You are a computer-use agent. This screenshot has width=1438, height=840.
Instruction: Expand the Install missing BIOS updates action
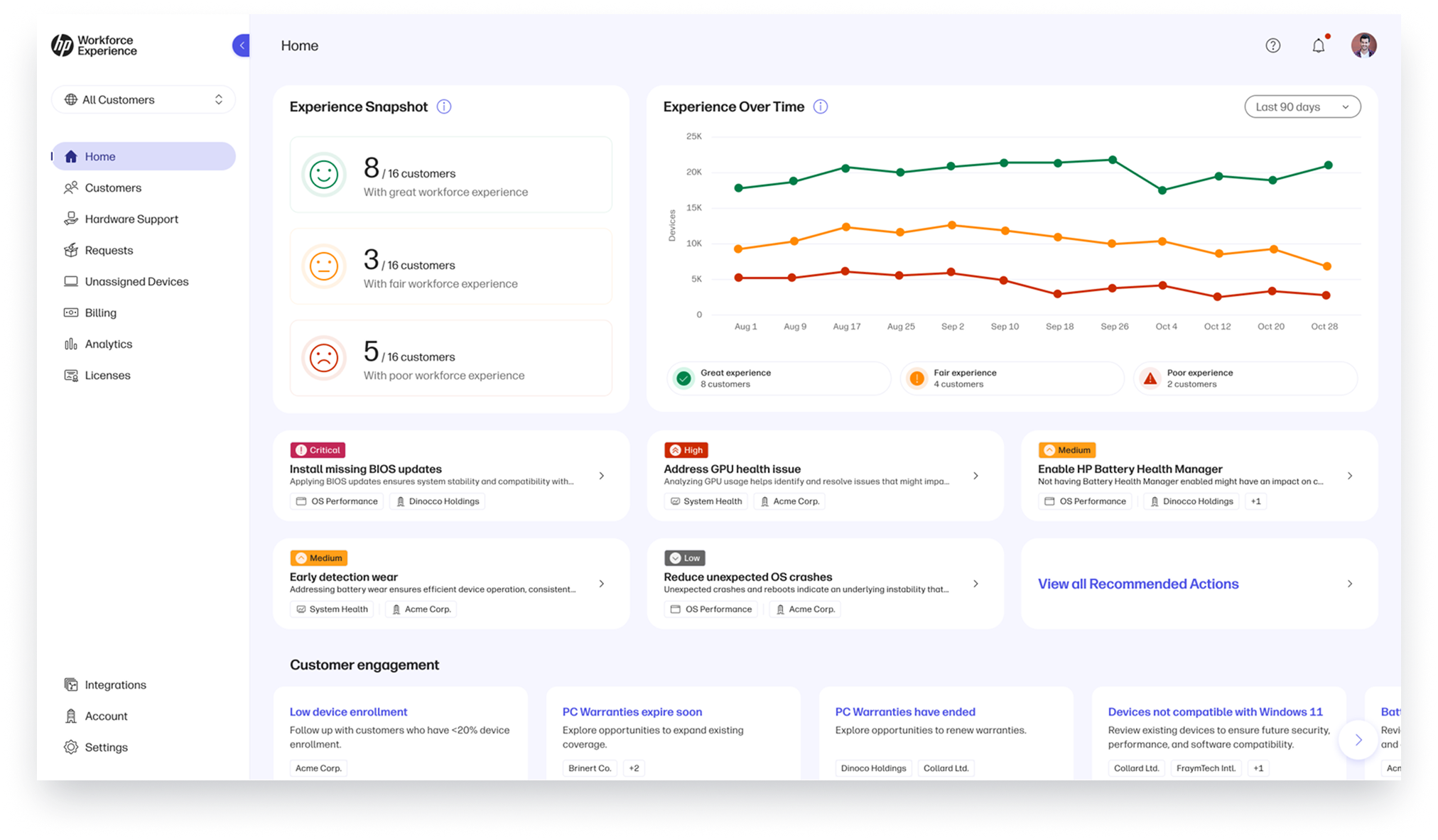(601, 476)
